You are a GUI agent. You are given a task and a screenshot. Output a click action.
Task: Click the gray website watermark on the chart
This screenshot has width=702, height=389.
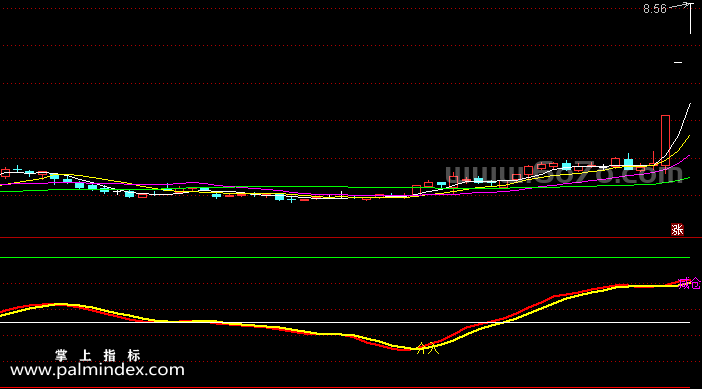pos(564,172)
